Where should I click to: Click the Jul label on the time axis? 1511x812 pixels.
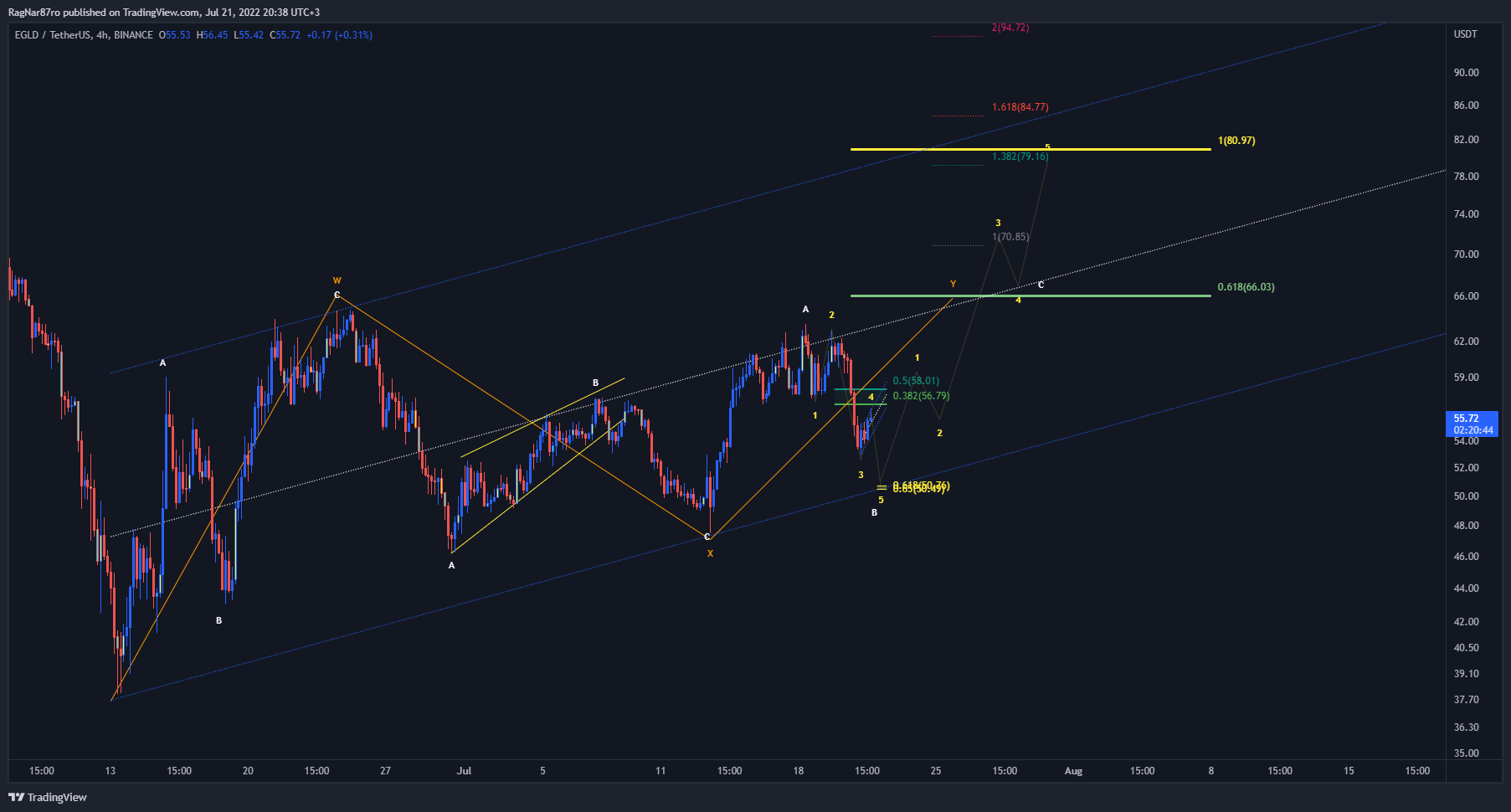[x=464, y=771]
